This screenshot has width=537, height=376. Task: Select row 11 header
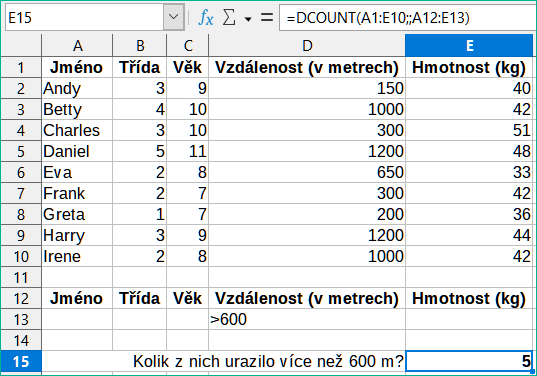(x=21, y=277)
